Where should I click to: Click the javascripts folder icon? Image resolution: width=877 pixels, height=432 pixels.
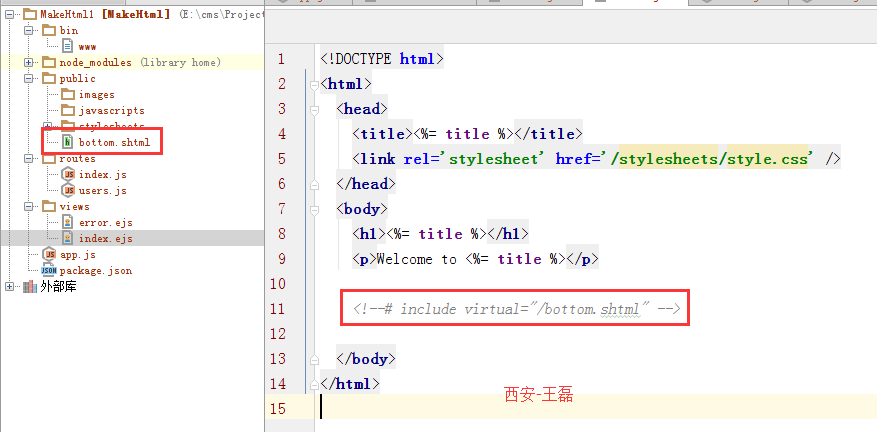click(x=68, y=110)
